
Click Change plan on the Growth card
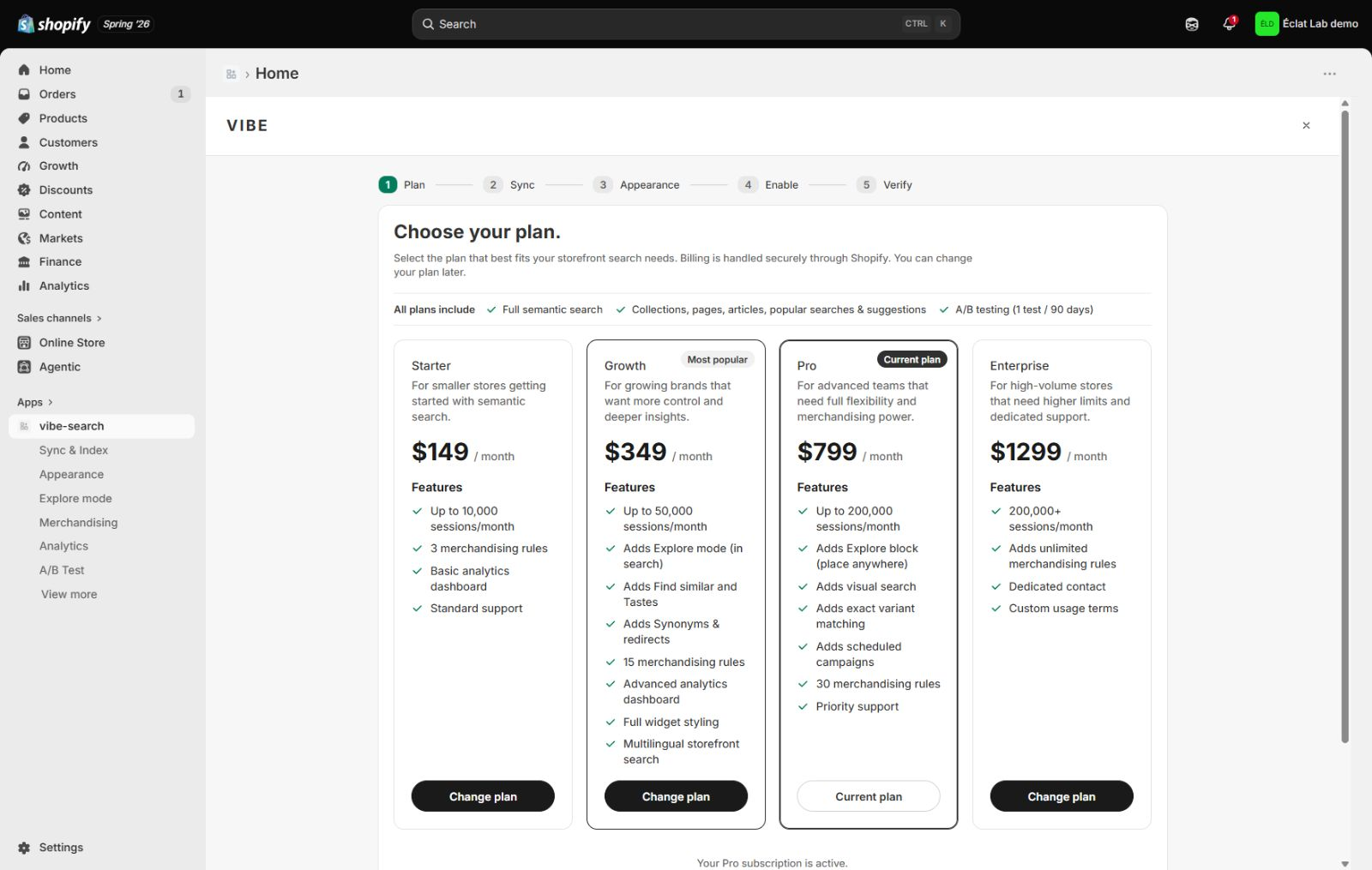[x=676, y=796]
